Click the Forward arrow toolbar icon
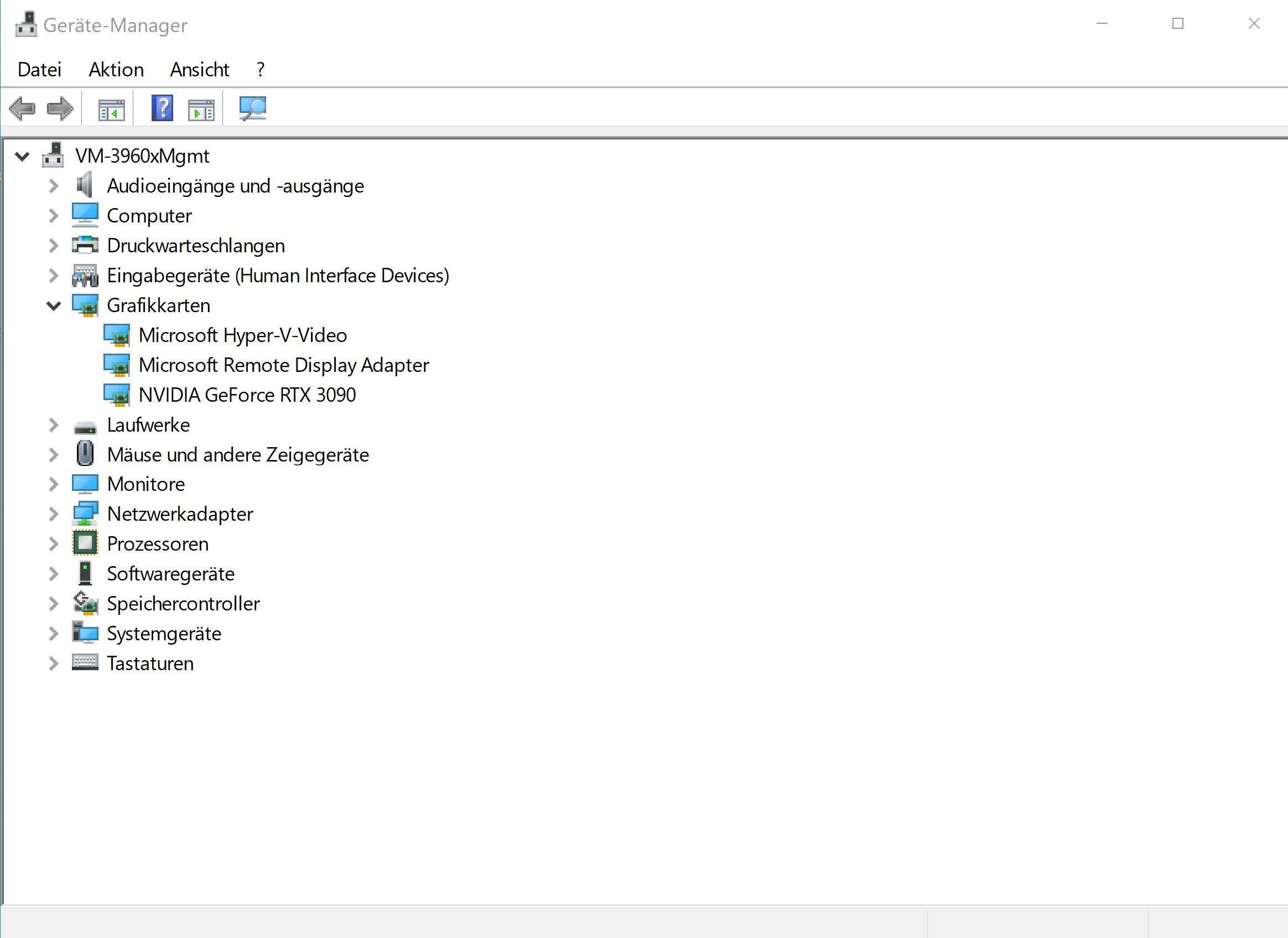 click(x=60, y=108)
